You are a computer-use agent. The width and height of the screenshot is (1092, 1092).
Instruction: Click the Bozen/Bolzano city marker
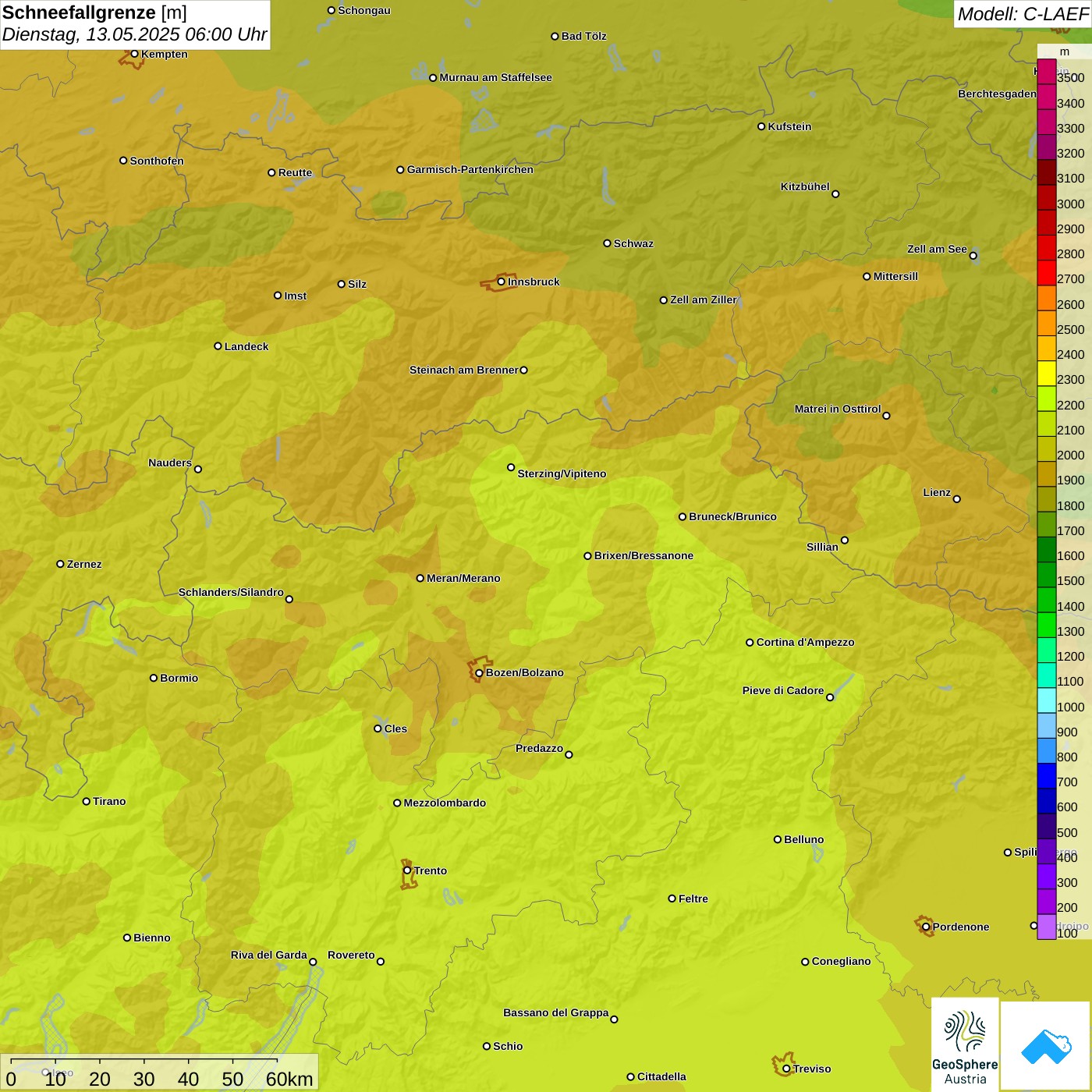tap(479, 672)
